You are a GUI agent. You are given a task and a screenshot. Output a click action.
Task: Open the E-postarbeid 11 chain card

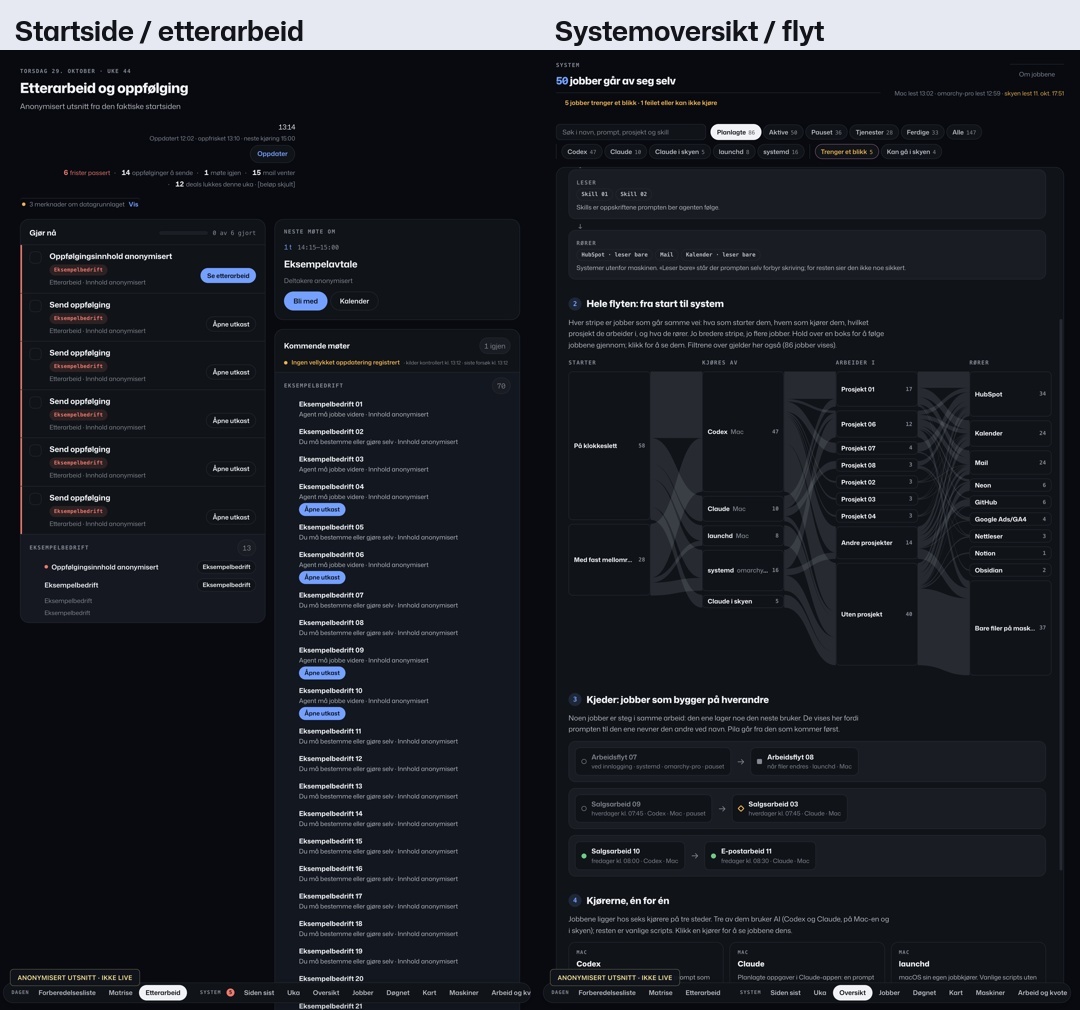click(760, 856)
